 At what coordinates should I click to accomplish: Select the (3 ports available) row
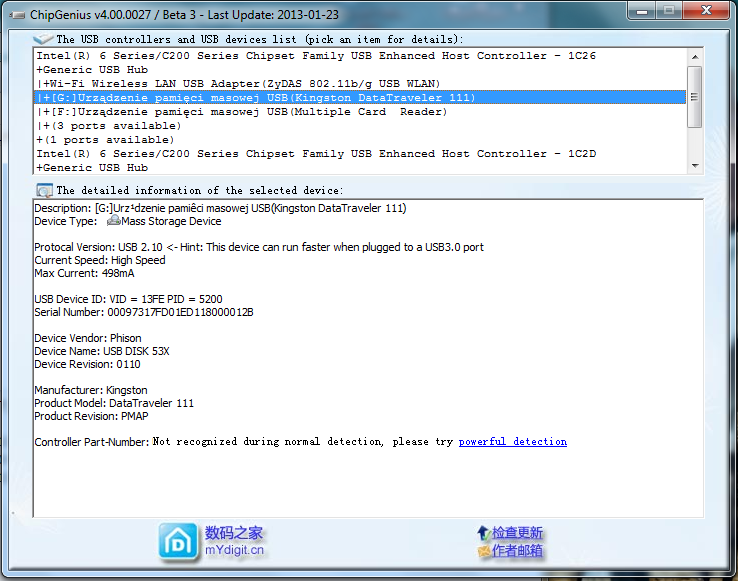360,126
